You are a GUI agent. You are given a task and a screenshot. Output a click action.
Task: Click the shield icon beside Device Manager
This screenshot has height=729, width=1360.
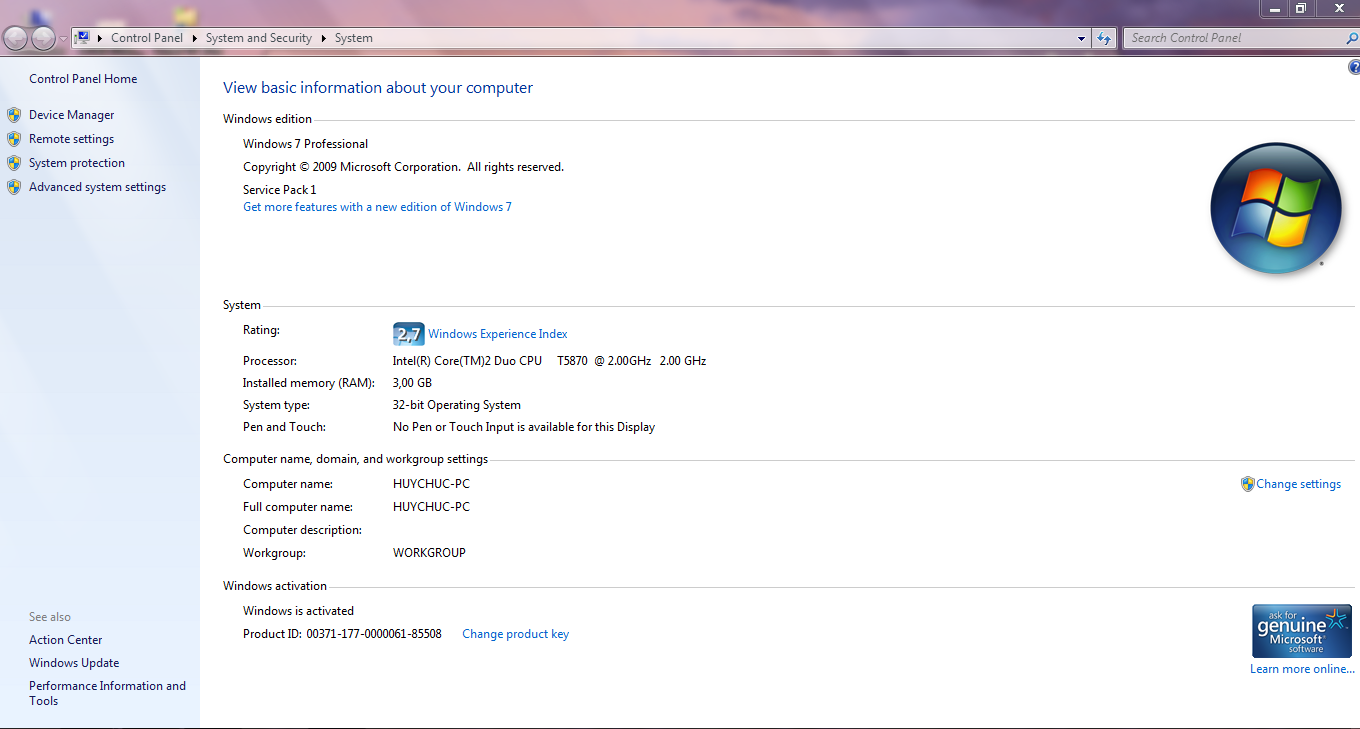tap(14, 115)
